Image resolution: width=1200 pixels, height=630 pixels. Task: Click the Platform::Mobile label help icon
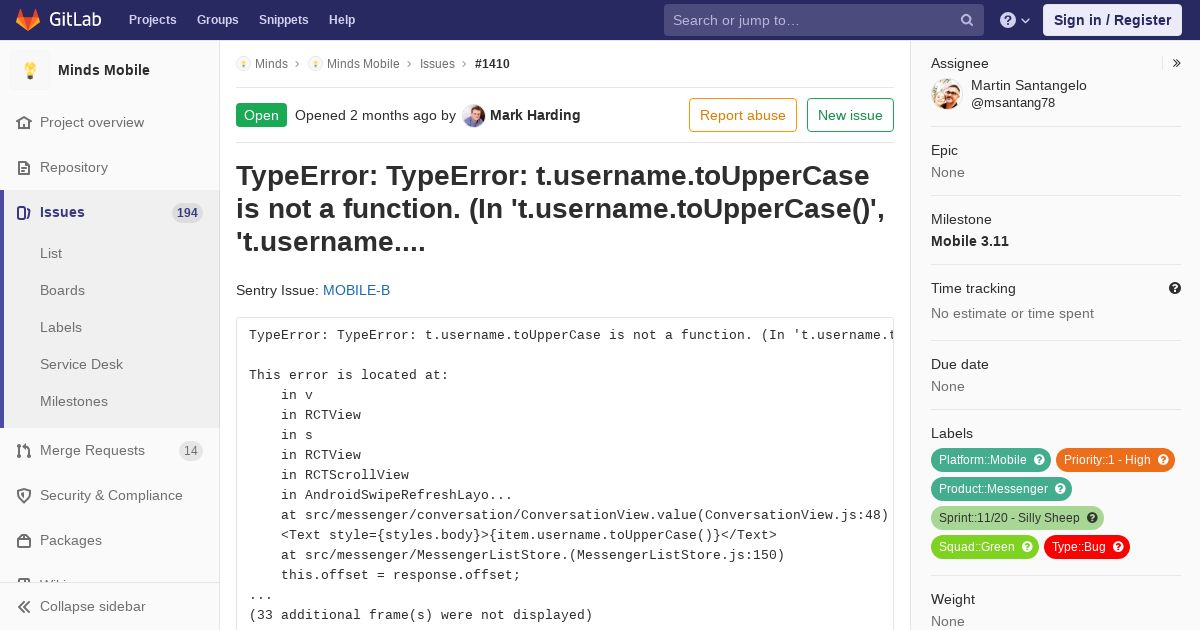click(1039, 460)
